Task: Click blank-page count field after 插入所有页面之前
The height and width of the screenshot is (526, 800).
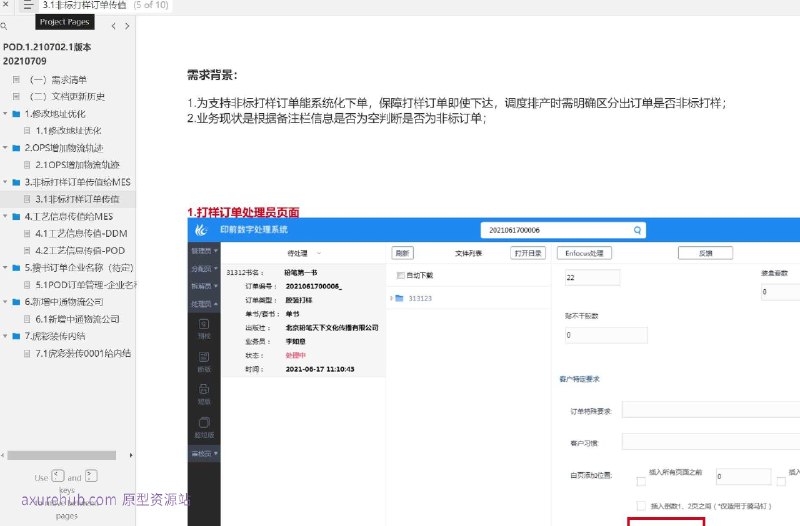Action: pos(743,477)
